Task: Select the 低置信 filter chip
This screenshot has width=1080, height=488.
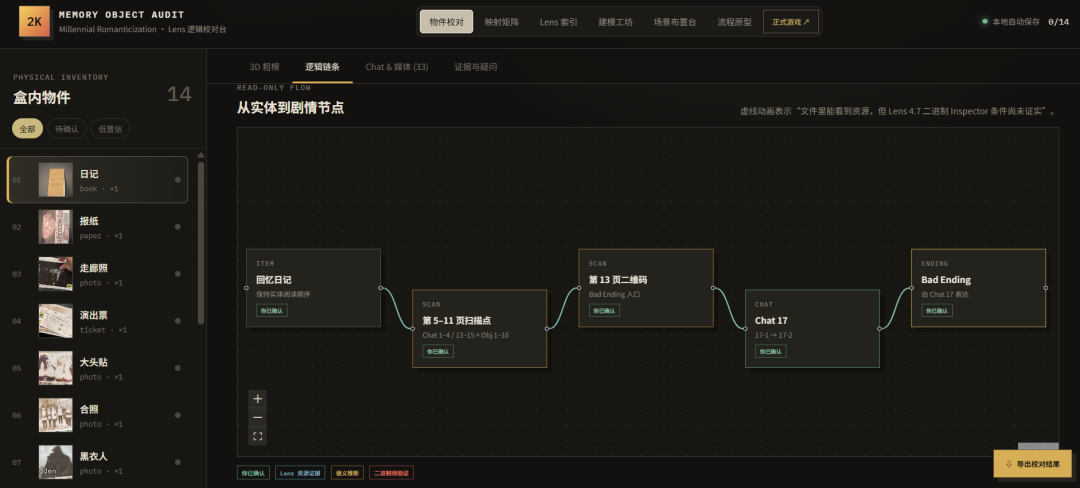Action: coord(110,129)
